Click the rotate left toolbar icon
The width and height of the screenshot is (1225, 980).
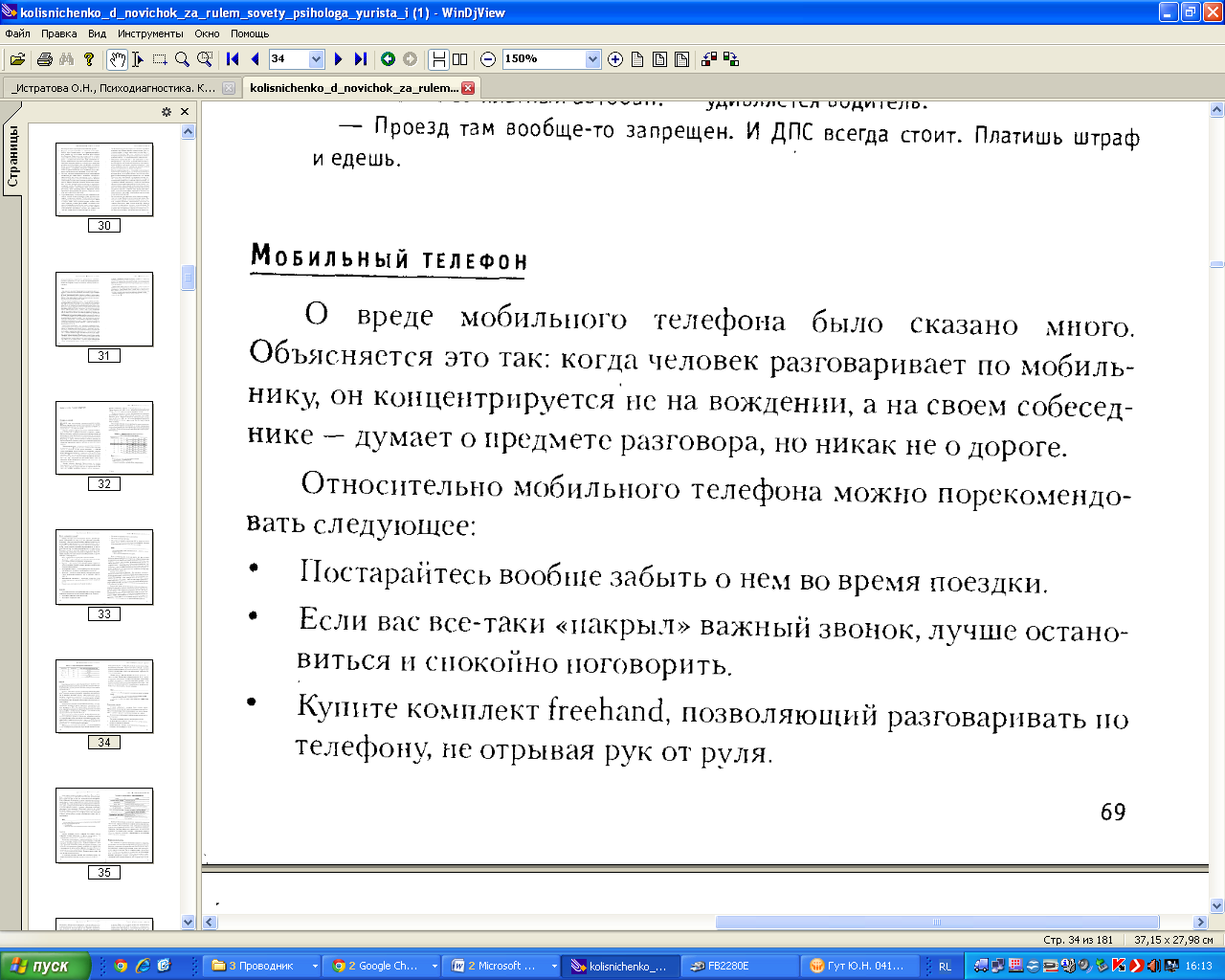click(x=709, y=59)
